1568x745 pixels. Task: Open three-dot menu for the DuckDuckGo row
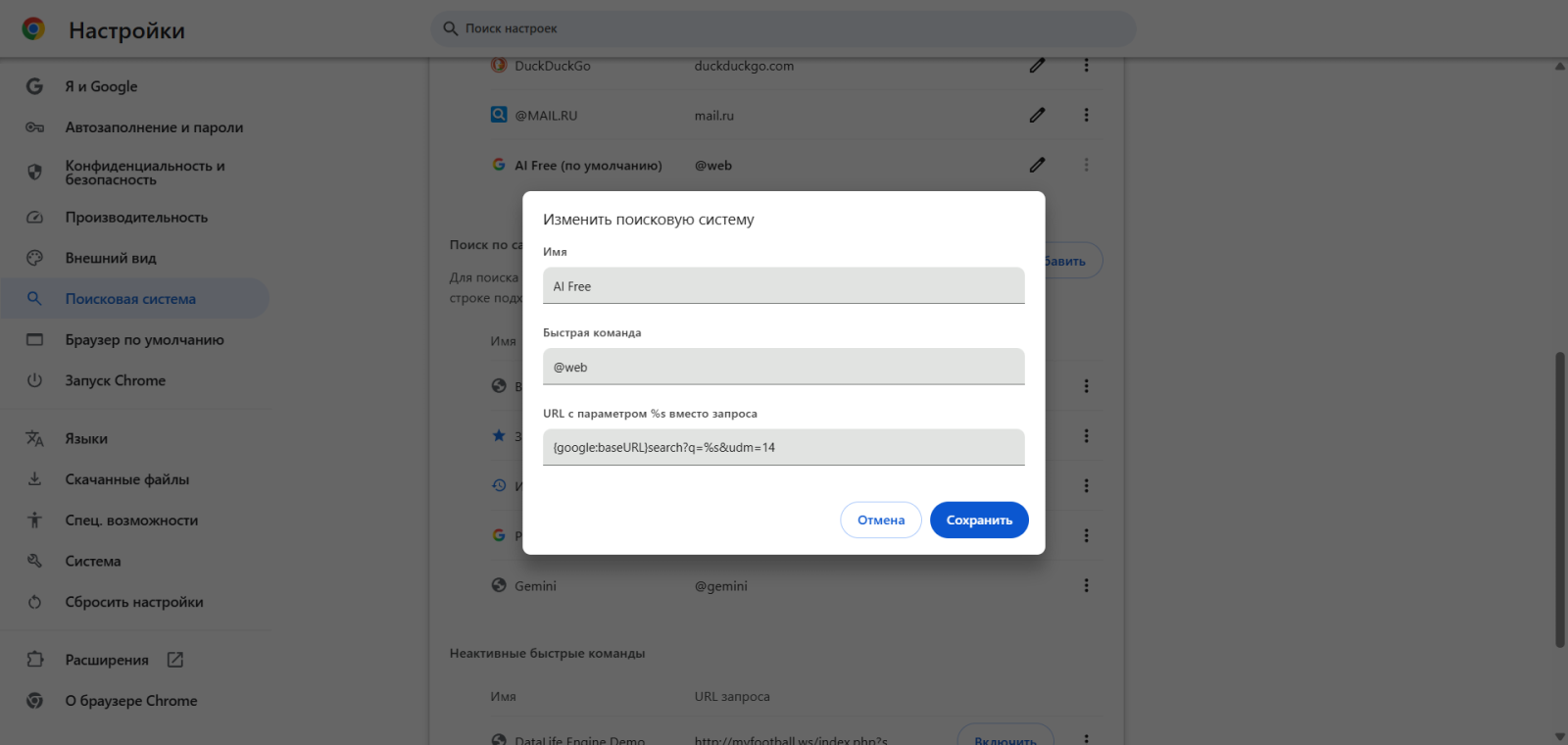click(x=1086, y=66)
